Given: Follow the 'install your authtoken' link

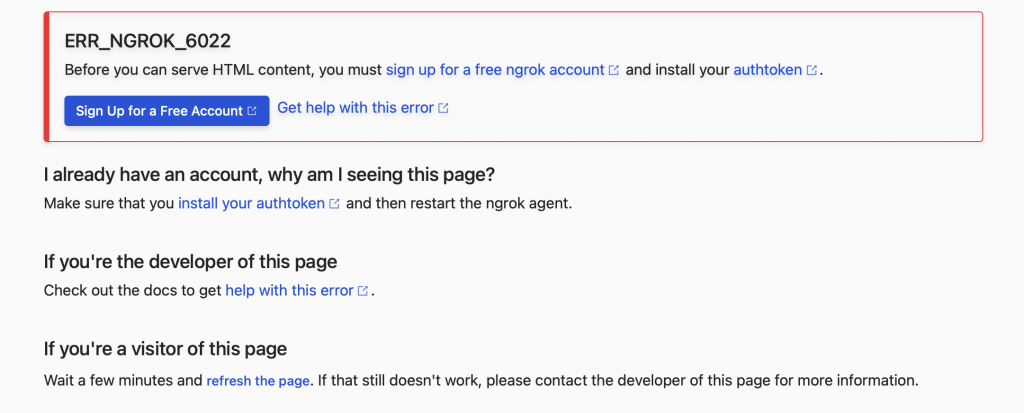Looking at the screenshot, I should [x=251, y=203].
